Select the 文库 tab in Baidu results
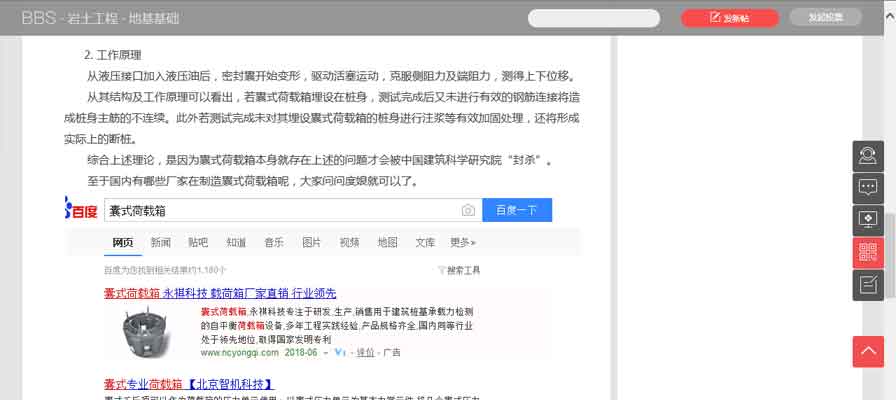This screenshot has height=400, width=896. pyautogui.click(x=425, y=242)
